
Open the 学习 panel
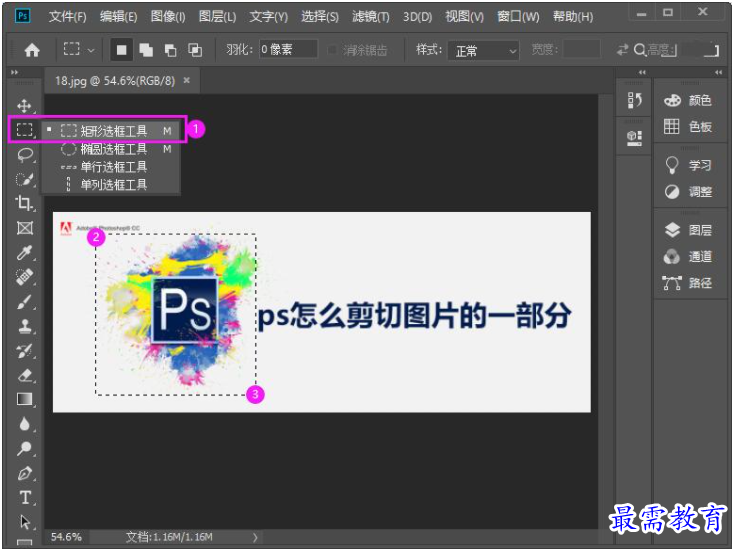[x=688, y=165]
